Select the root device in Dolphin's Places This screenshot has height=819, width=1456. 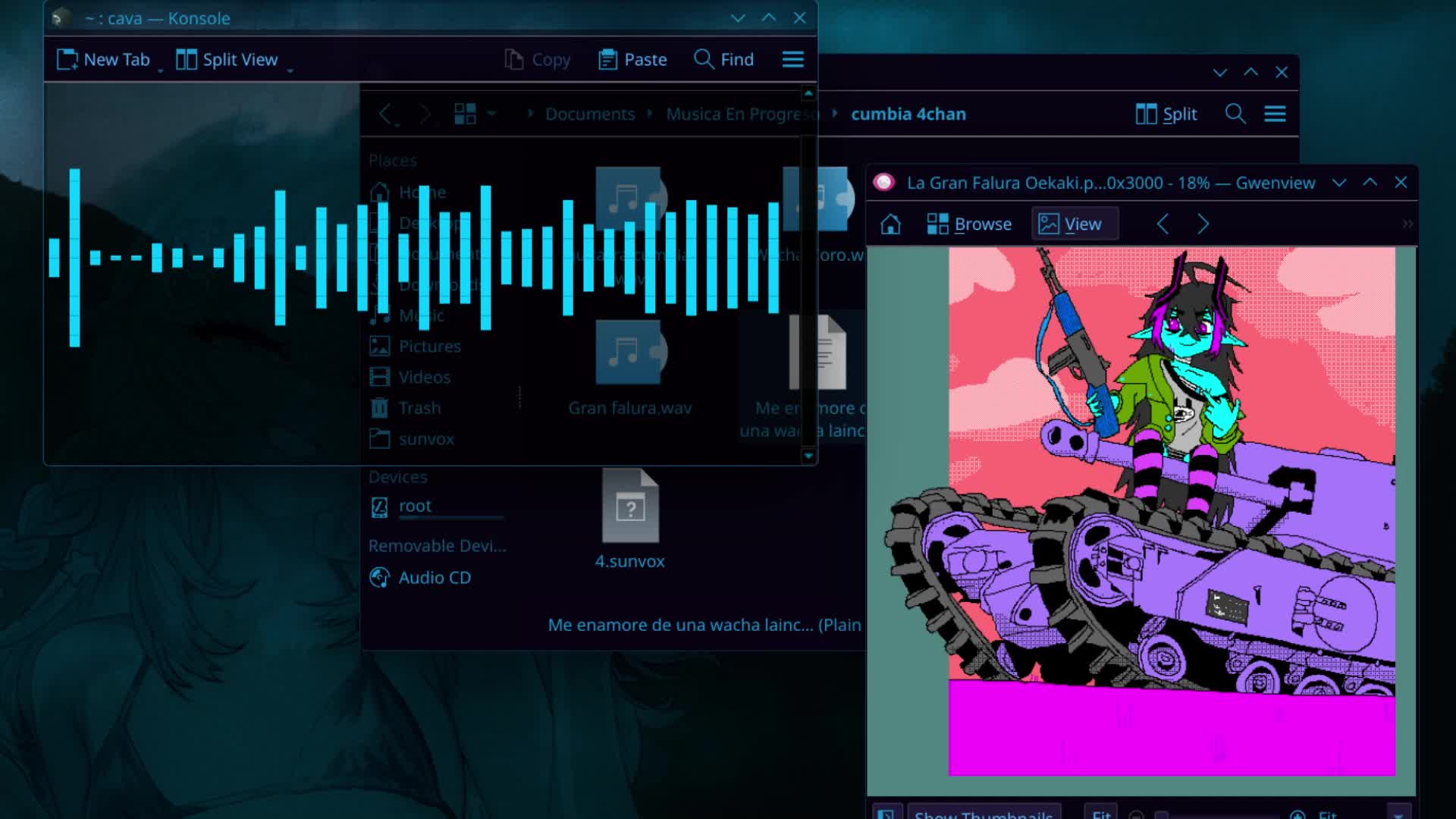click(436, 506)
